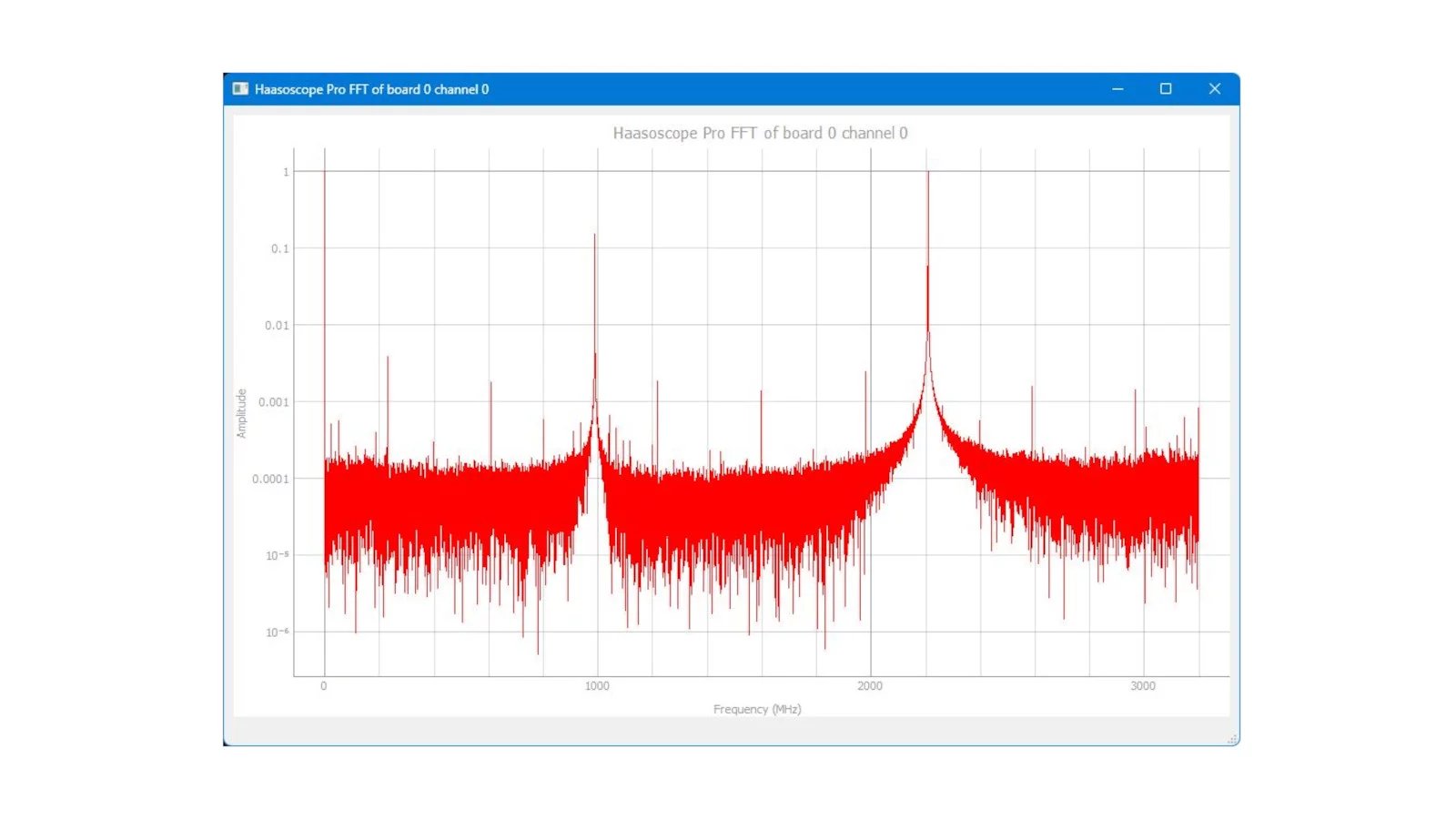
Task: Click the x-axis tick label '3000'
Action: click(x=1143, y=686)
